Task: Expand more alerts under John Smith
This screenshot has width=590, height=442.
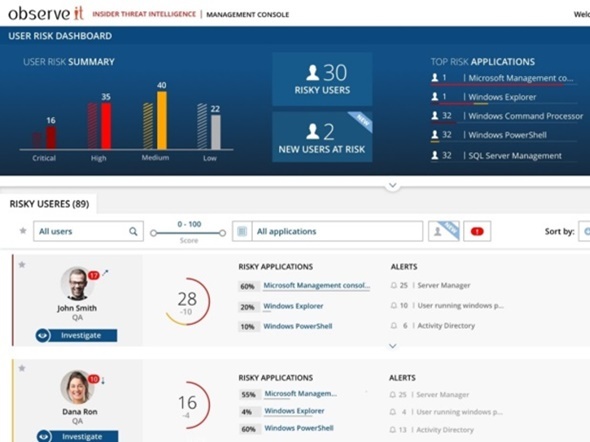Action: (392, 346)
